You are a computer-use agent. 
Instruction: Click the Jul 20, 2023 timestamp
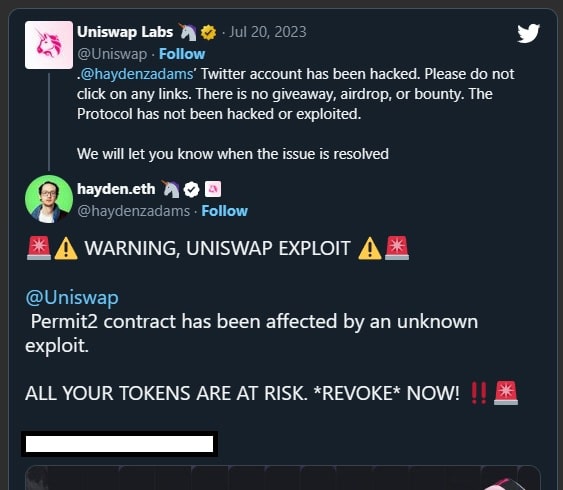[x=268, y=32]
